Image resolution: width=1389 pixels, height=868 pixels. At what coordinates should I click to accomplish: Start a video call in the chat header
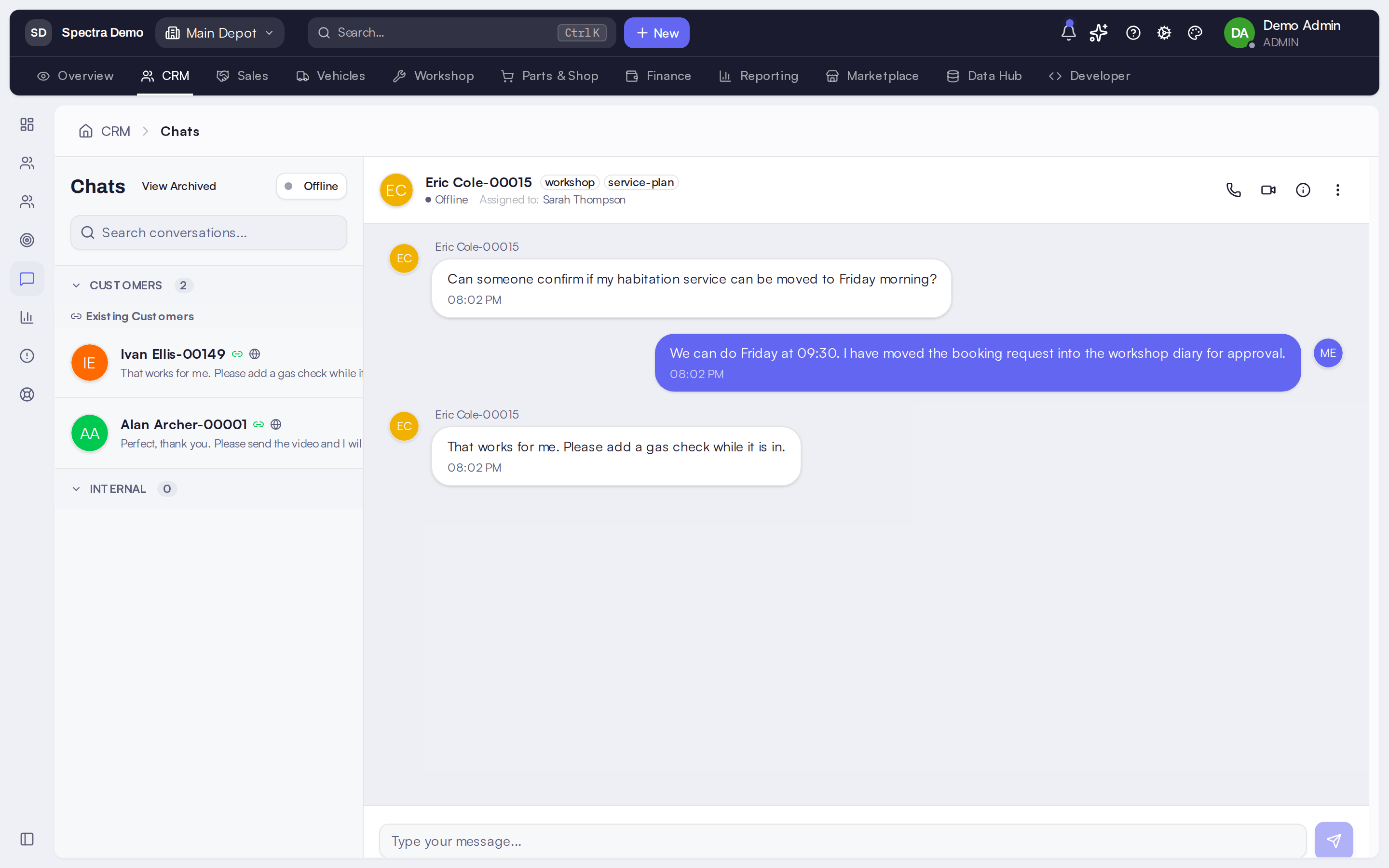1268,190
